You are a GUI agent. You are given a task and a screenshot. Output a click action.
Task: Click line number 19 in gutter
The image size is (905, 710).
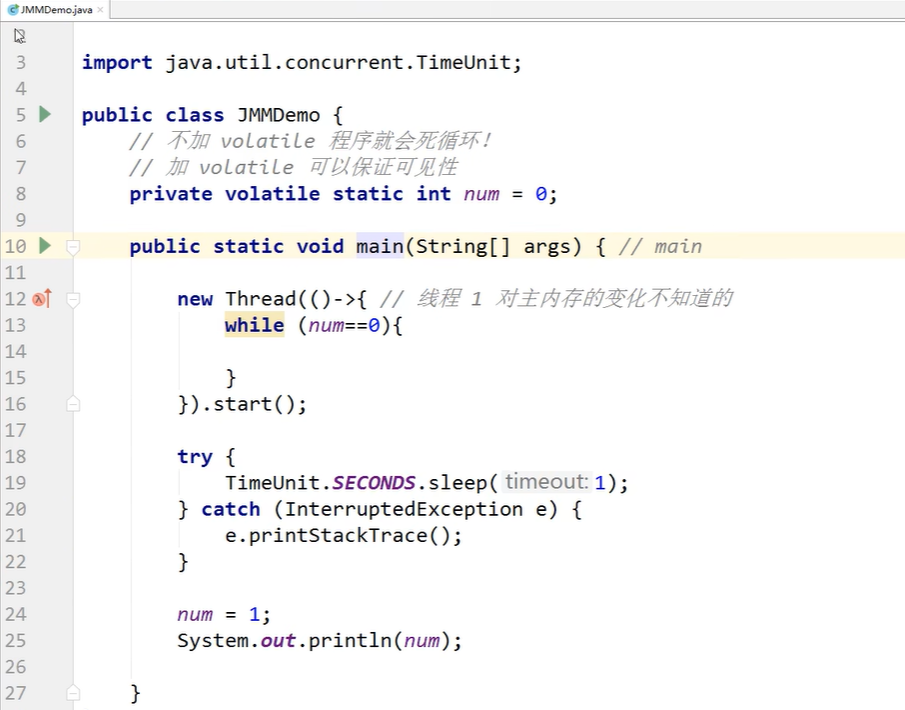(16, 483)
